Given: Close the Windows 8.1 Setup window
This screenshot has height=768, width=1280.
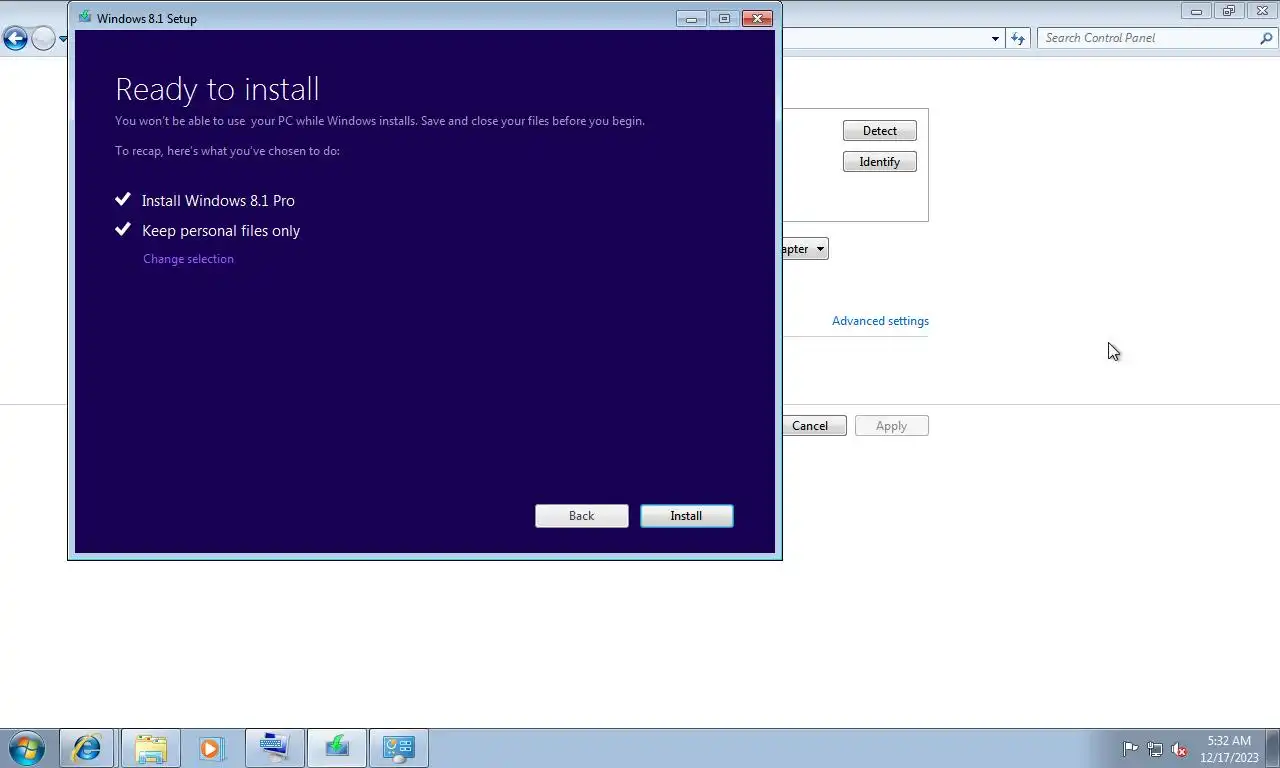Looking at the screenshot, I should (757, 18).
